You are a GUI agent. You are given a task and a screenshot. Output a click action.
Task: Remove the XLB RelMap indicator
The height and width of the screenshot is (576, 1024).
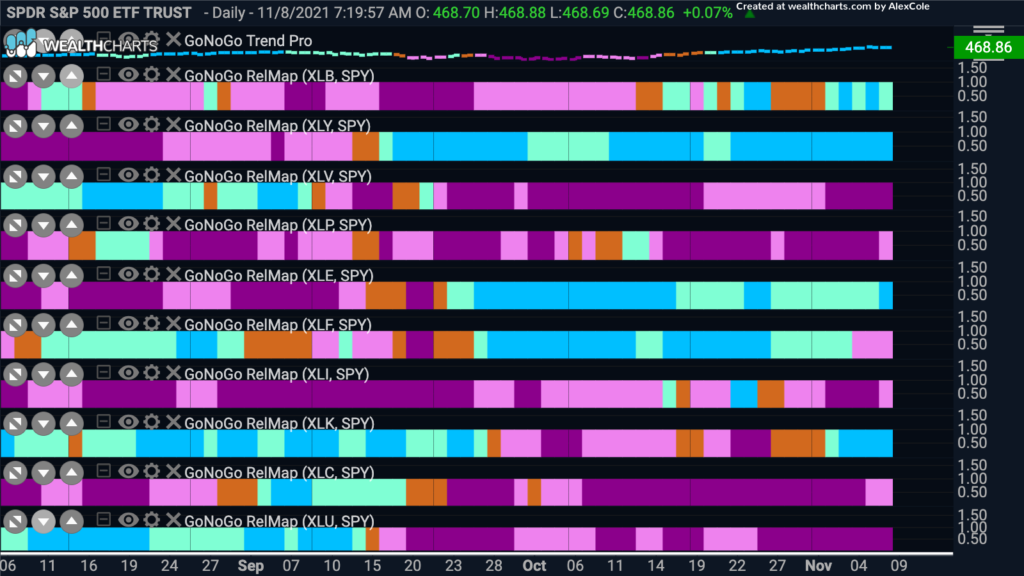172,74
